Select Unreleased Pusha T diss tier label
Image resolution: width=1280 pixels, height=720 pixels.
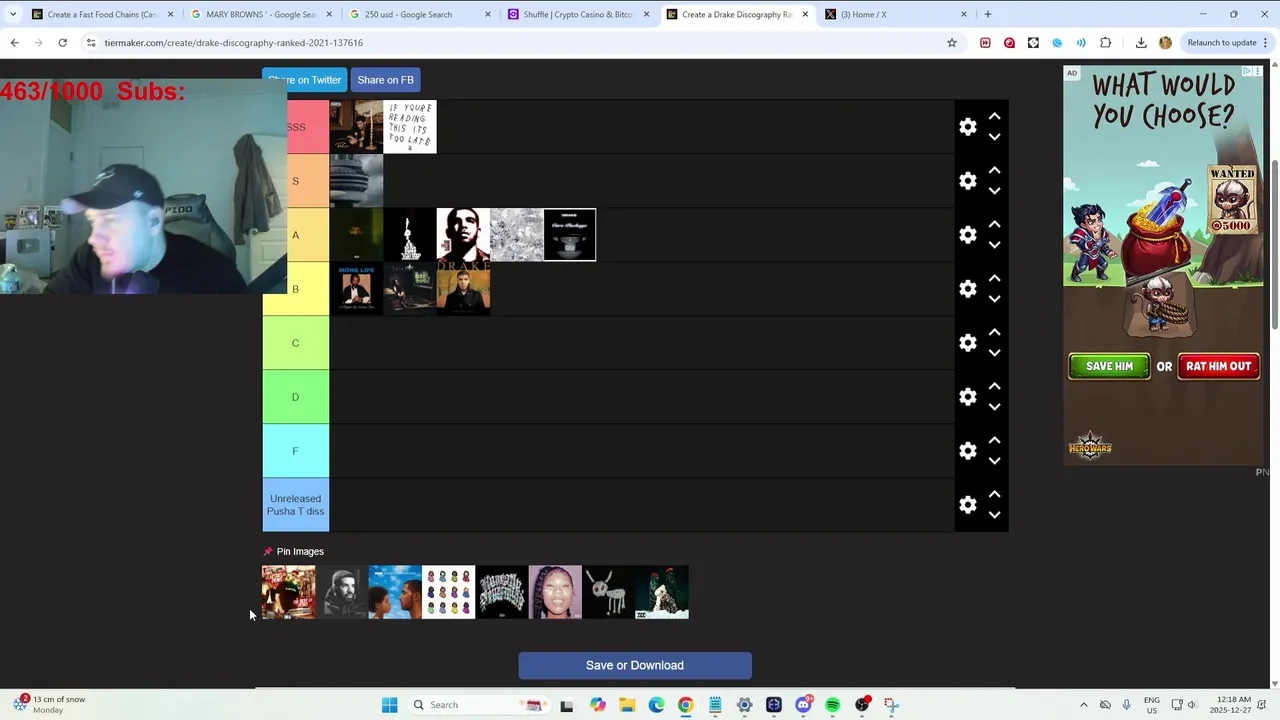pyautogui.click(x=295, y=505)
